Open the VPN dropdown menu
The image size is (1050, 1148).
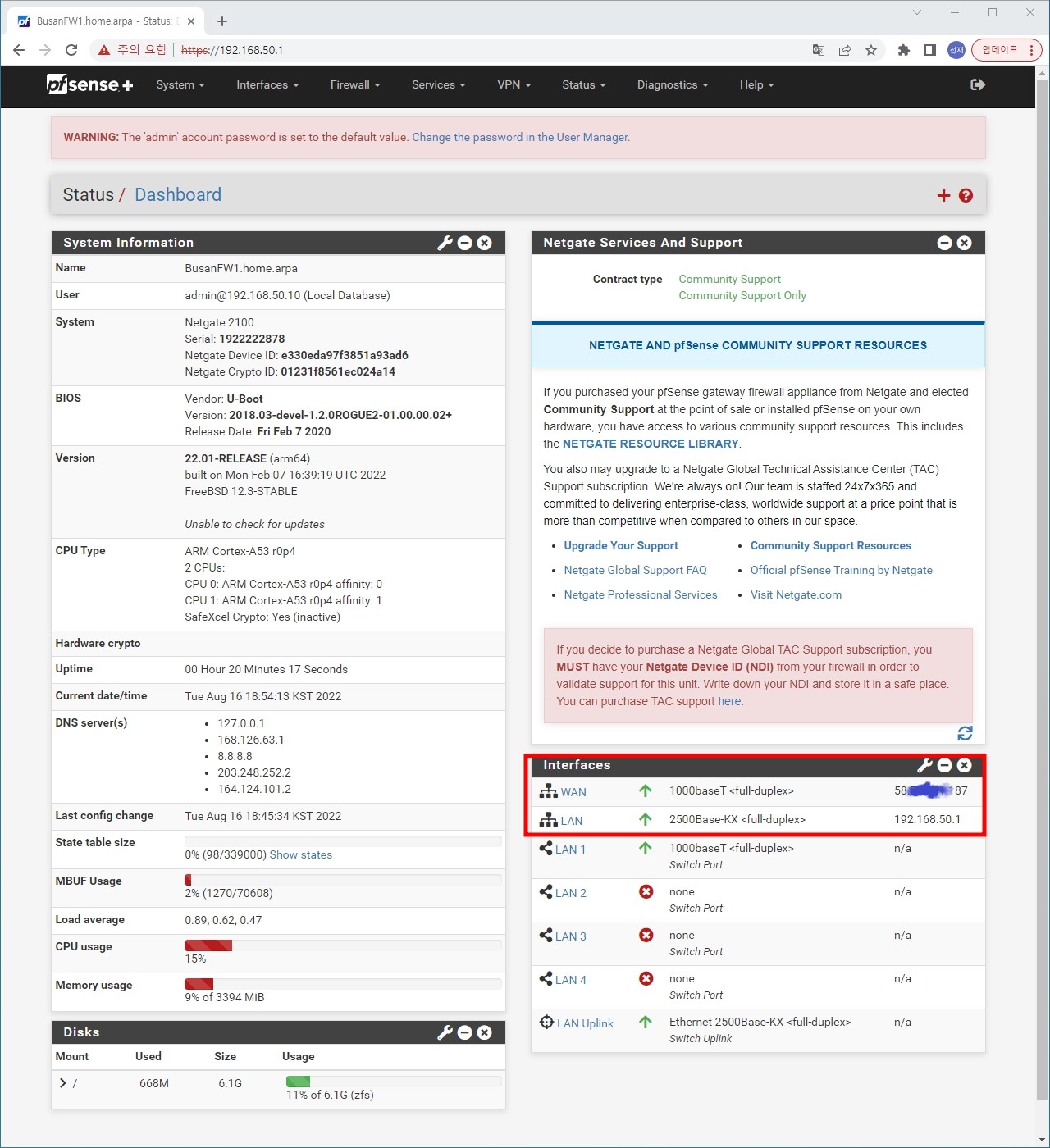(x=514, y=84)
